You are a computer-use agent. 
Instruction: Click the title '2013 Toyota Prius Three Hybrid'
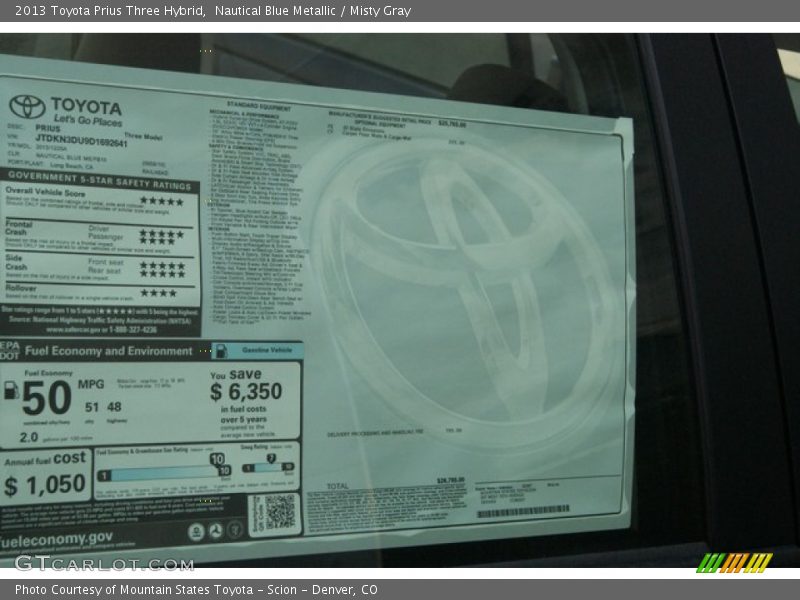click(110, 11)
